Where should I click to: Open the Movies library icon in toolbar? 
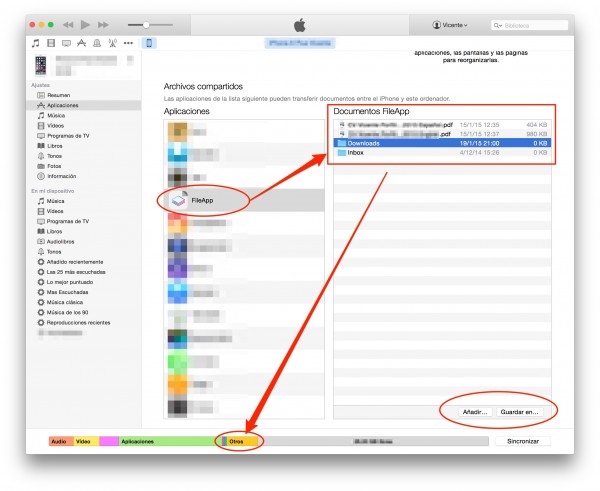(51, 43)
